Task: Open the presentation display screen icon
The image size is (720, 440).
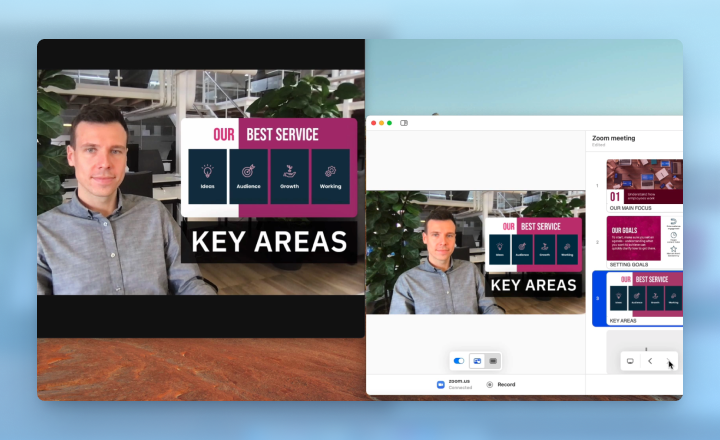Action: (x=630, y=361)
